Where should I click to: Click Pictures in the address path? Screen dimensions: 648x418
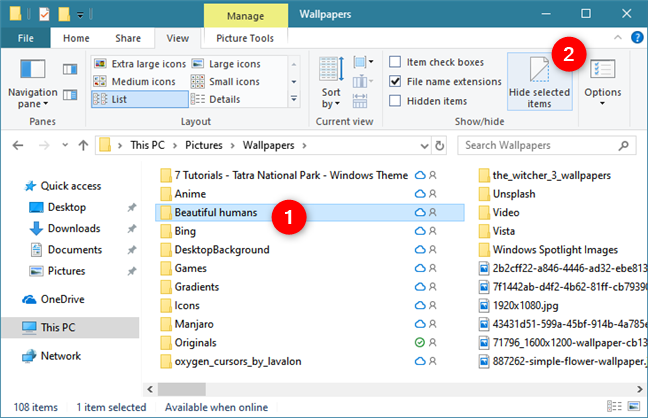(x=204, y=145)
